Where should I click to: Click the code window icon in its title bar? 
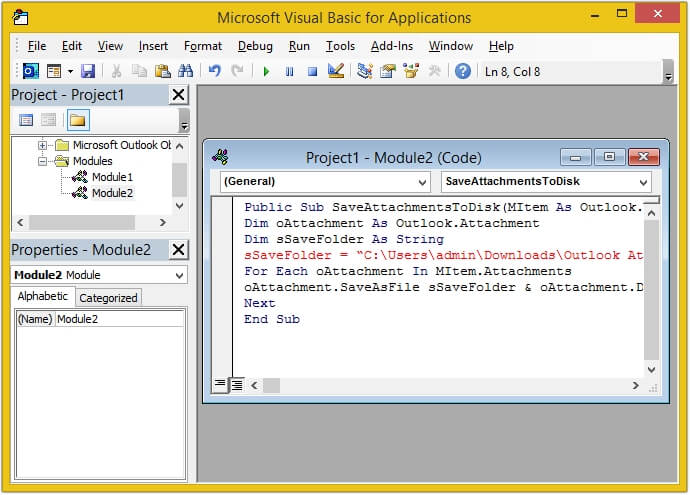pyautogui.click(x=220, y=157)
